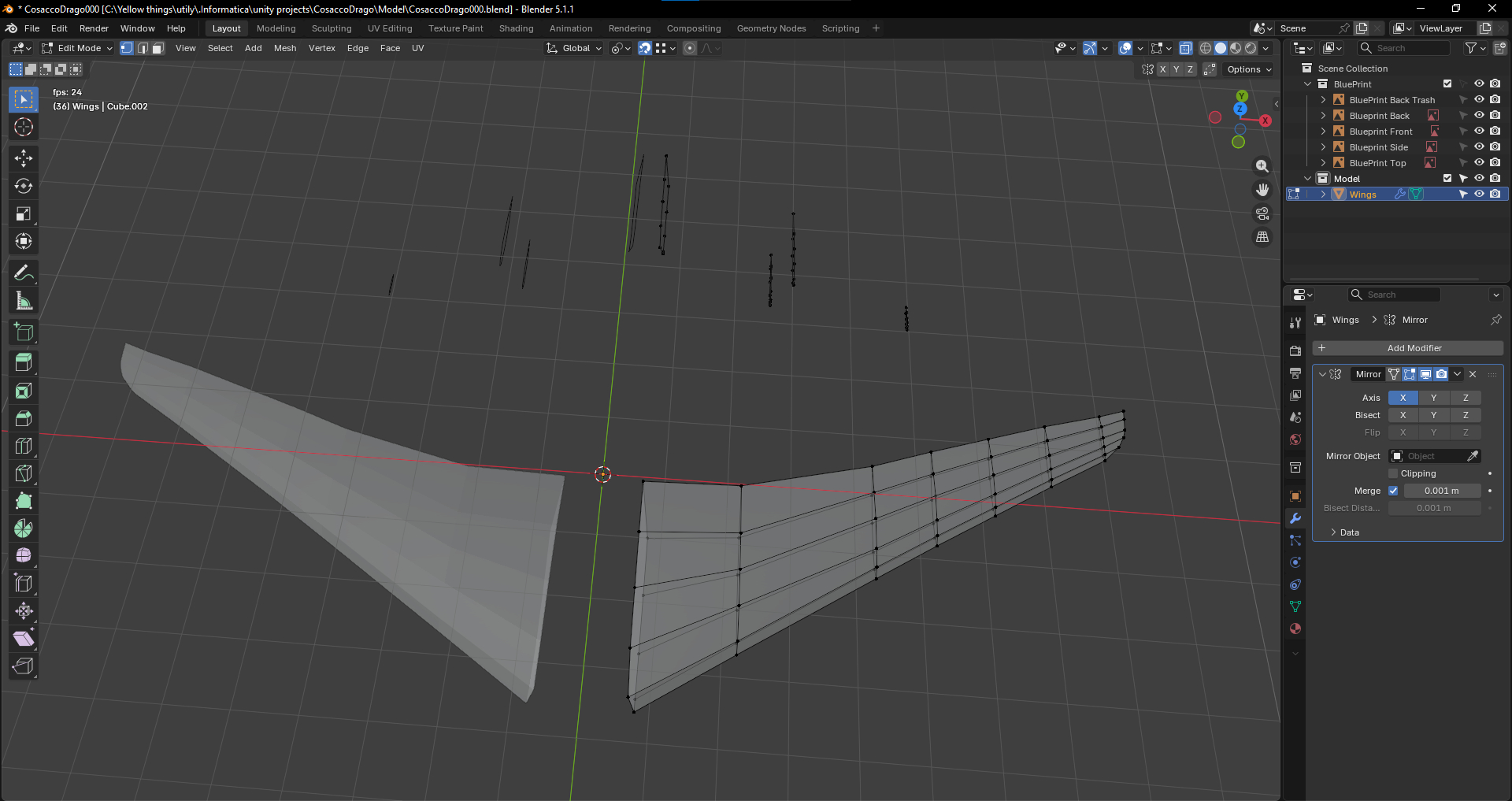Click the outliner Search field
Screen dimensions: 1512x801
click(1404, 48)
